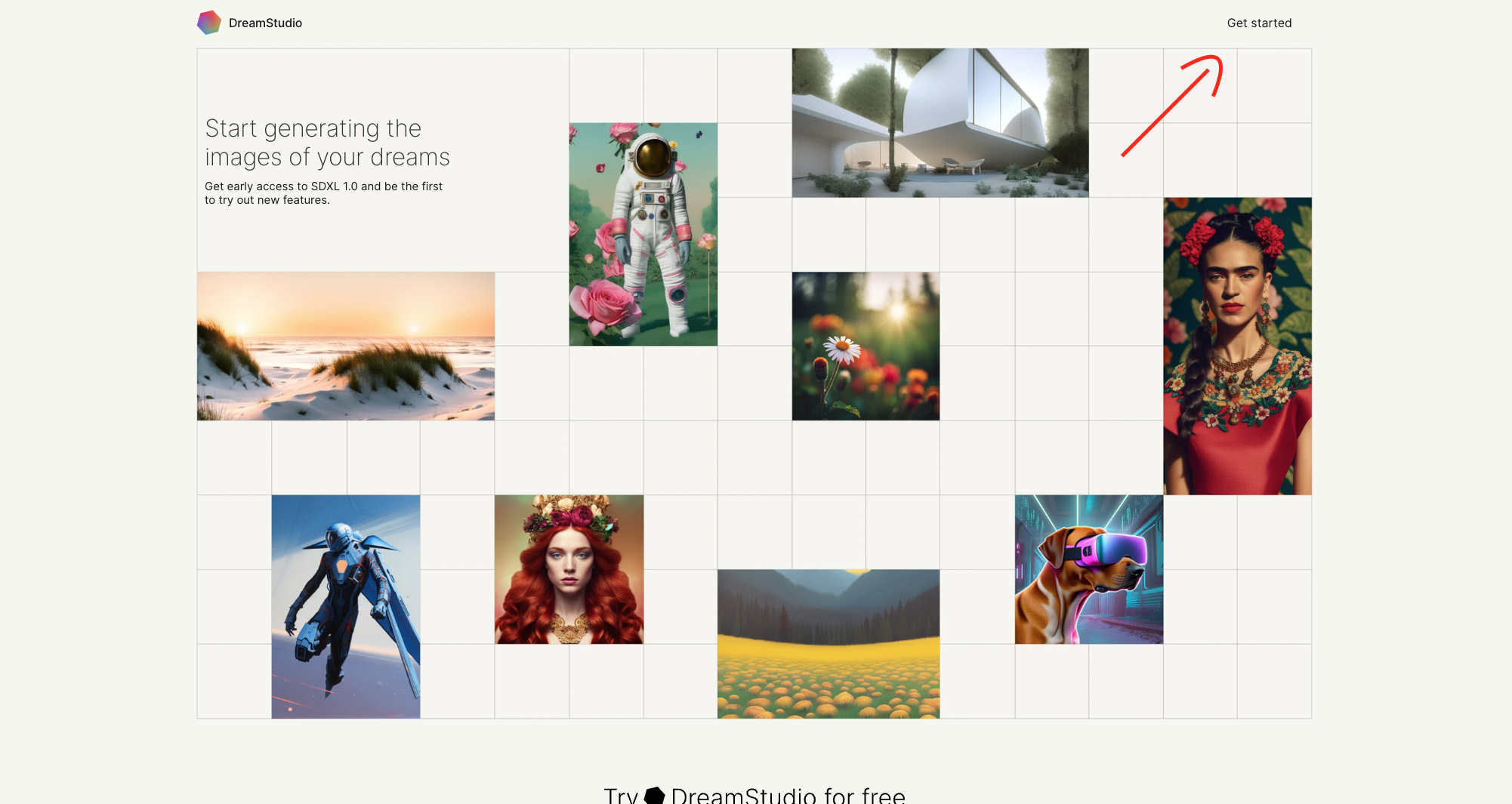Click the black hexagon icon beside DreamStudio for free
Image resolution: width=1512 pixels, height=804 pixels.
(655, 796)
